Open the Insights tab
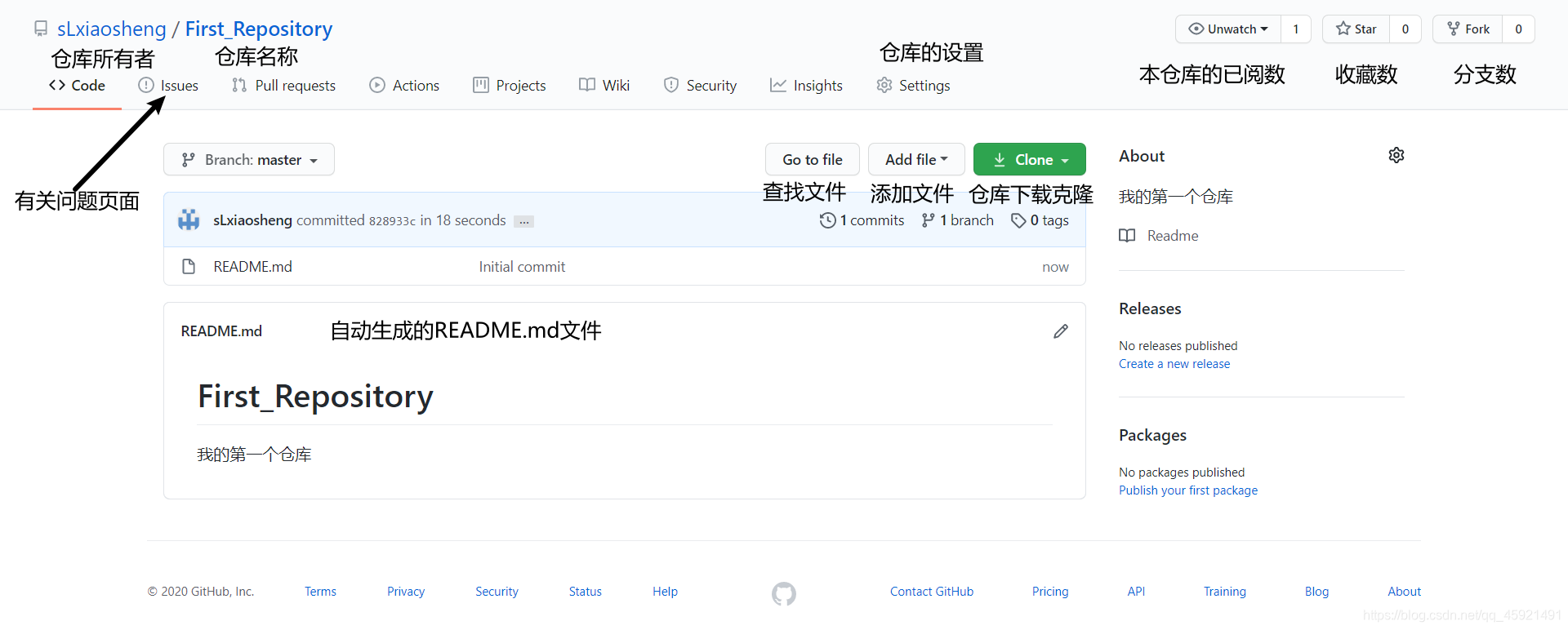The image size is (1568, 630). 806,86
